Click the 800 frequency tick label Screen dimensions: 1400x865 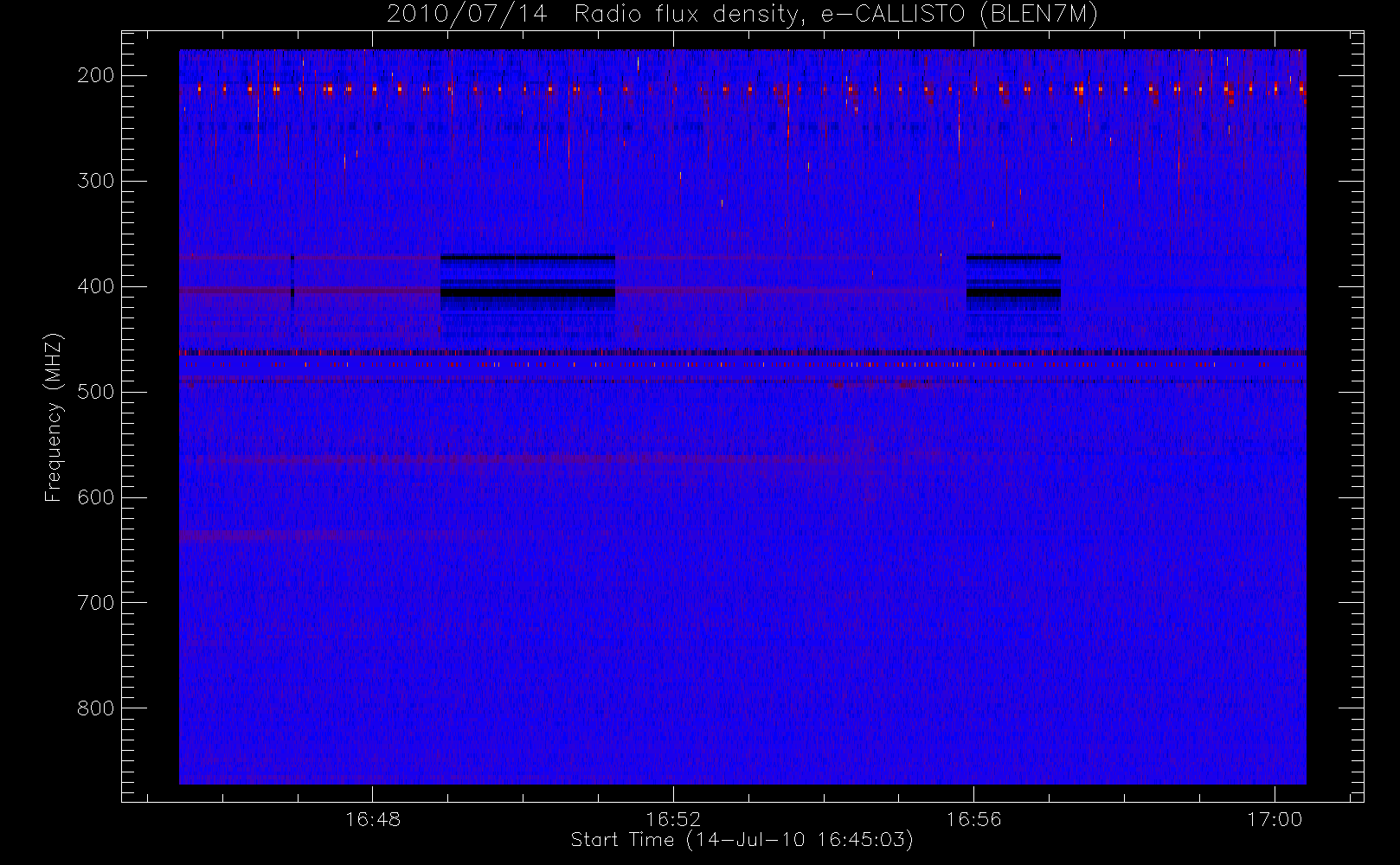pyautogui.click(x=96, y=708)
